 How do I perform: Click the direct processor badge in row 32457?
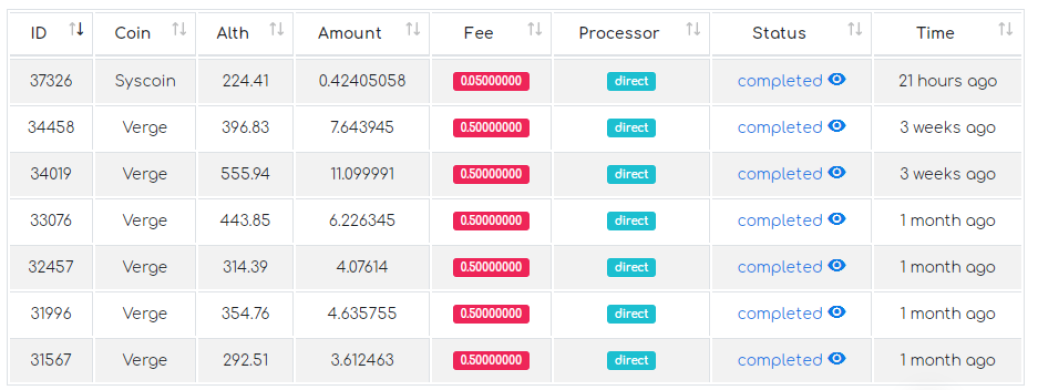tap(632, 268)
